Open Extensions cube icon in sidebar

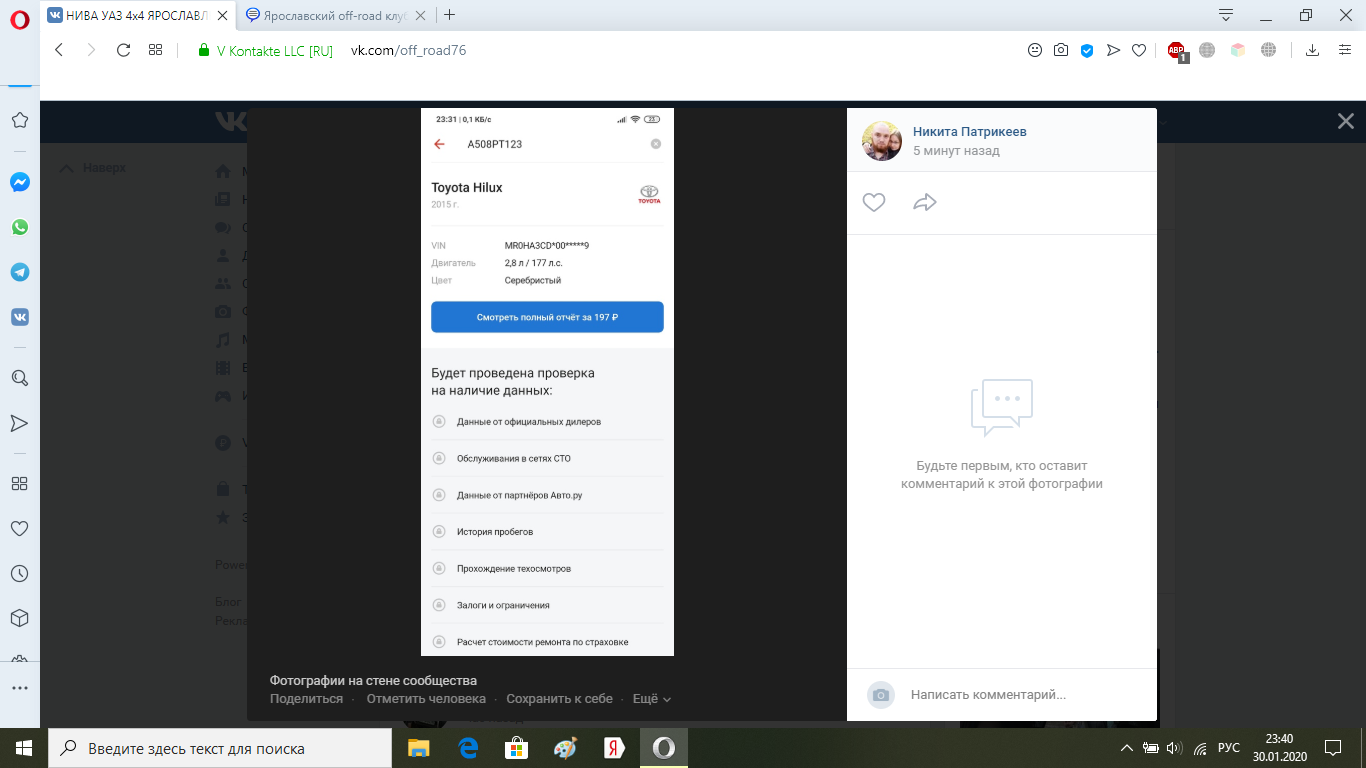point(20,618)
